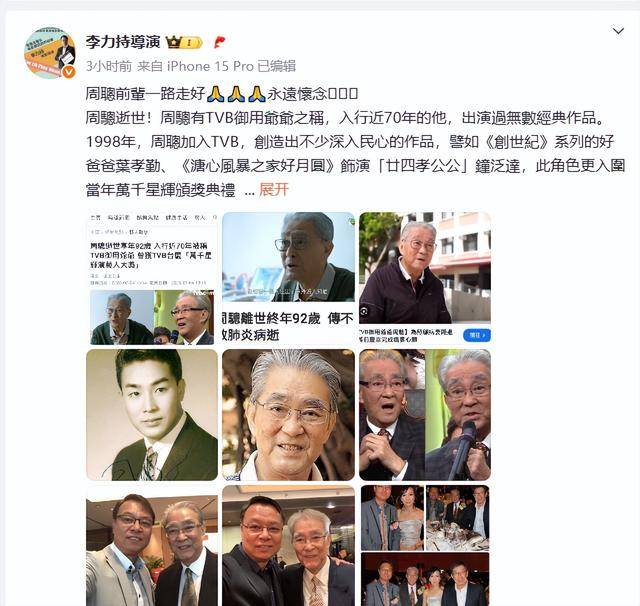Expand full post text via 展开
640x606 pixels.
click(274, 190)
